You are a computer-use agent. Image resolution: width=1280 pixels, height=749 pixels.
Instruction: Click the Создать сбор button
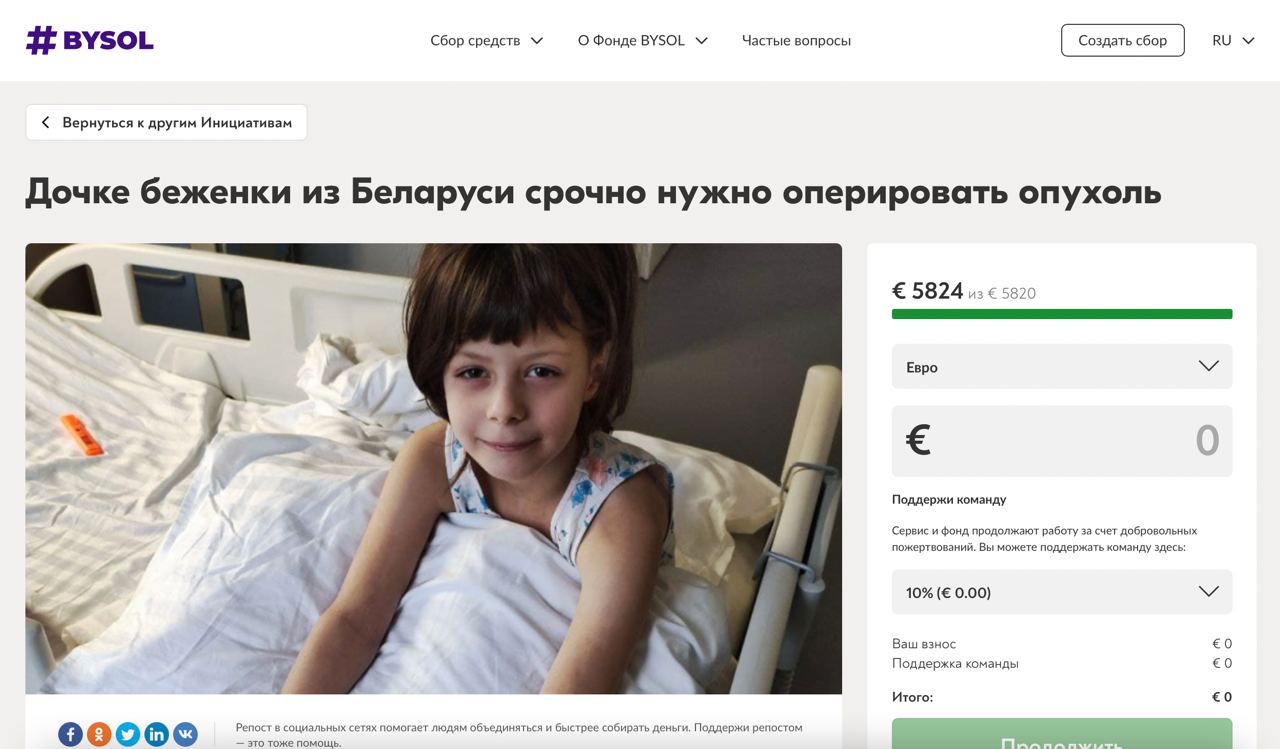[1122, 40]
